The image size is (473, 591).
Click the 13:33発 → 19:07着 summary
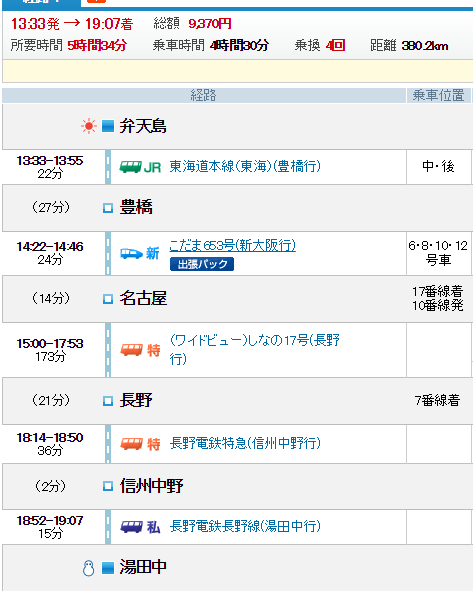point(72,24)
